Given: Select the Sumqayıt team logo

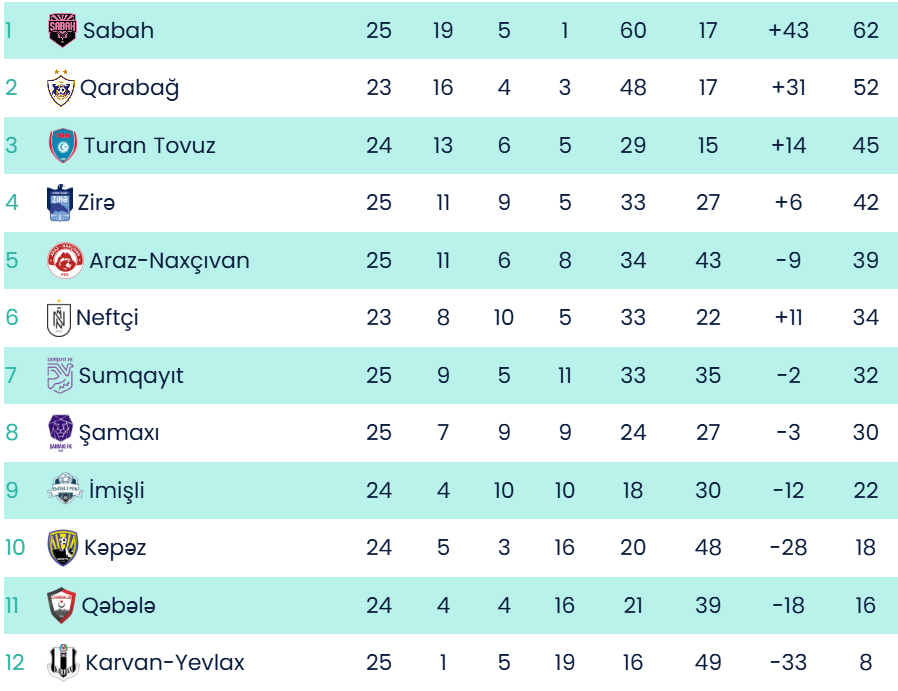Looking at the screenshot, I should 61,376.
